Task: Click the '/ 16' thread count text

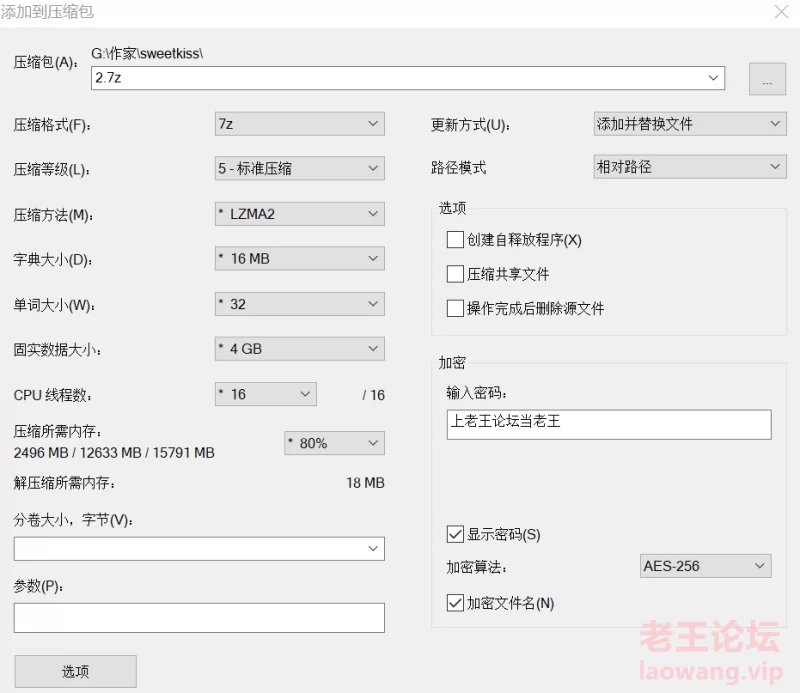Action: coord(373,395)
